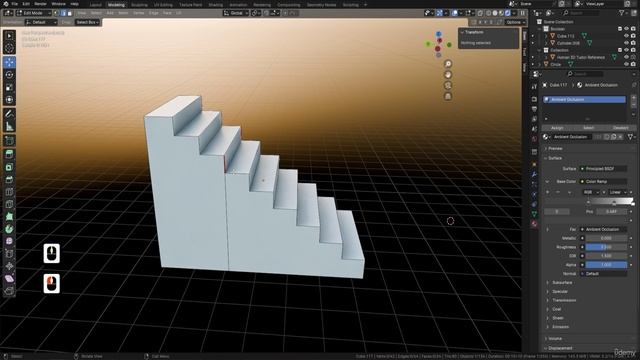Activate the Move tool
Viewport: 640px width, 360px height.
(x=9, y=62)
